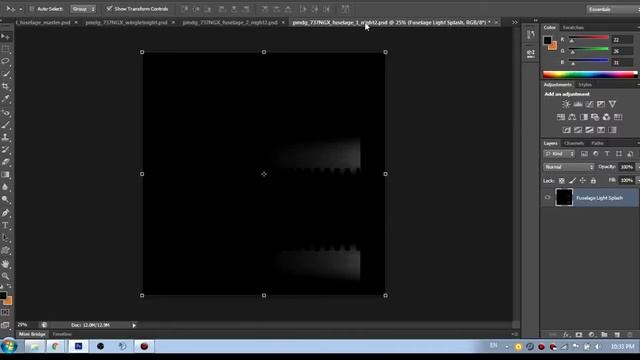Close the fuselage_master.psd tab
Screen dimensions: 640x360
point(76,22)
